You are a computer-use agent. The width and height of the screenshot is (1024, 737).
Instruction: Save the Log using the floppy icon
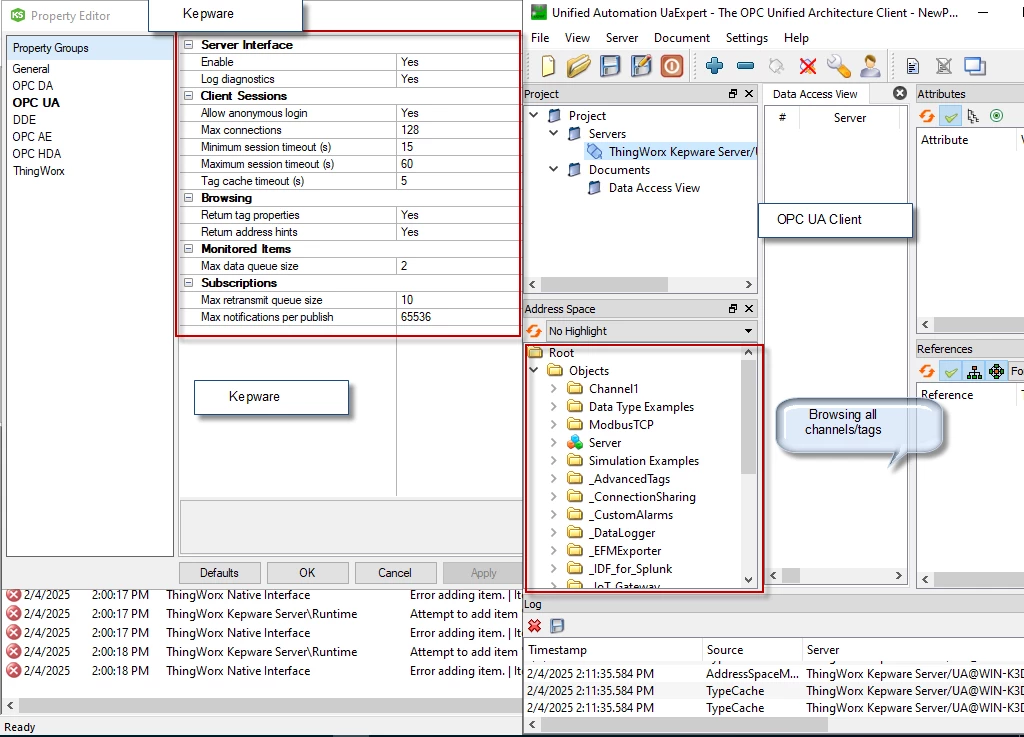[x=557, y=626]
